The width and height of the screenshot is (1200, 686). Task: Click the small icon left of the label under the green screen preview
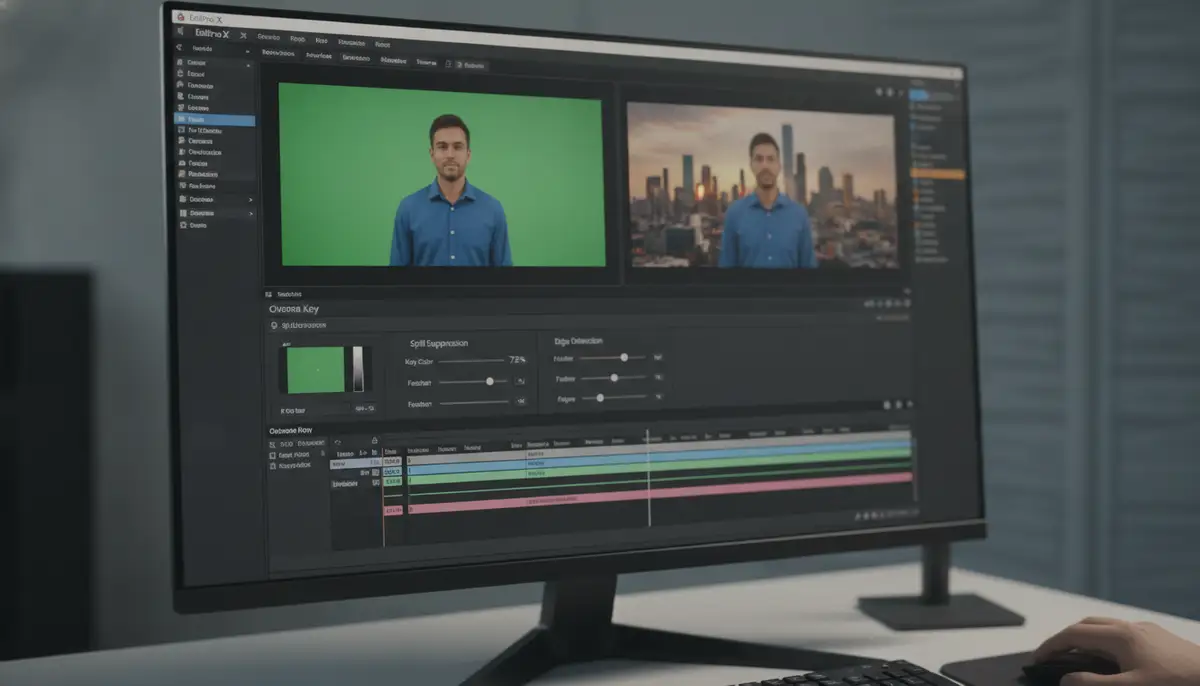point(268,294)
